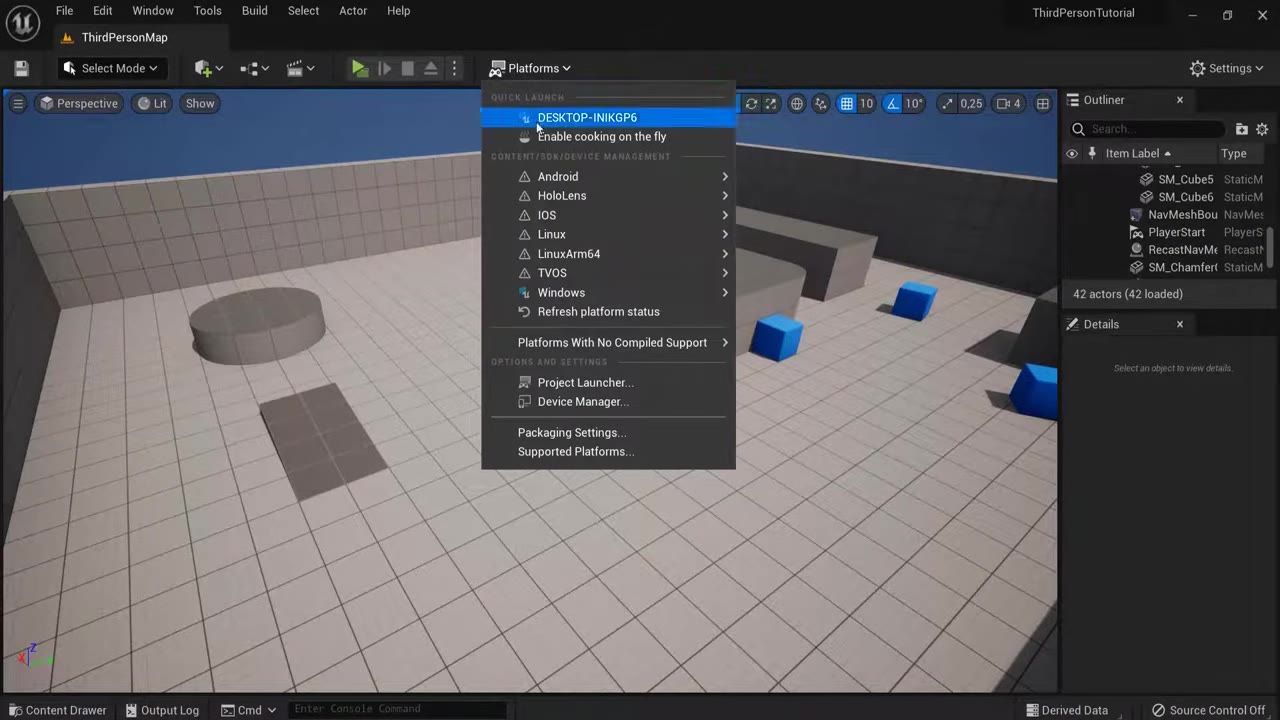Screen dimensions: 1280x720
Task: Open the viewport layout grid icon
Action: point(1043,103)
